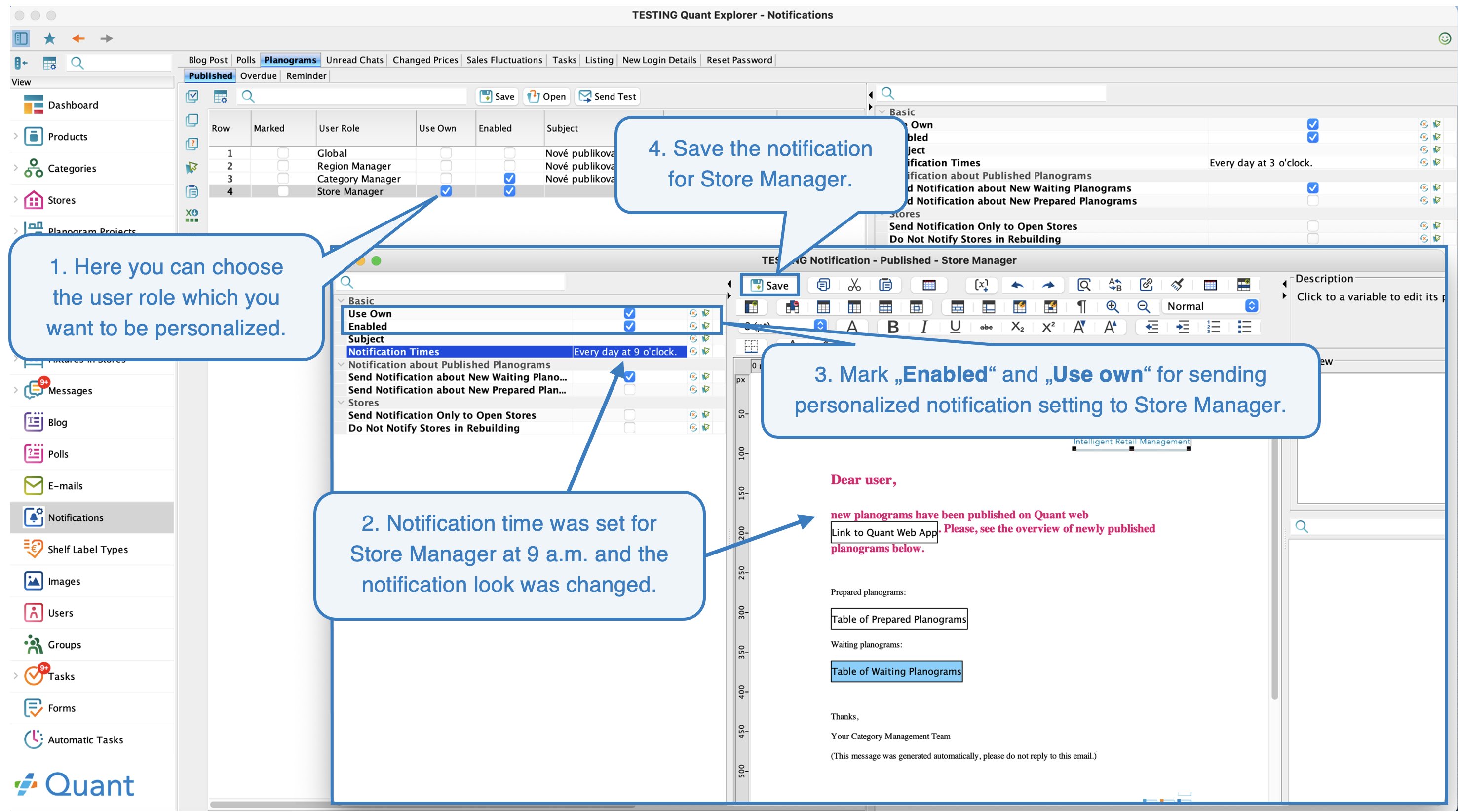The height and width of the screenshot is (812, 1458).
Task: Click the Cut scissors icon
Action: 854,285
